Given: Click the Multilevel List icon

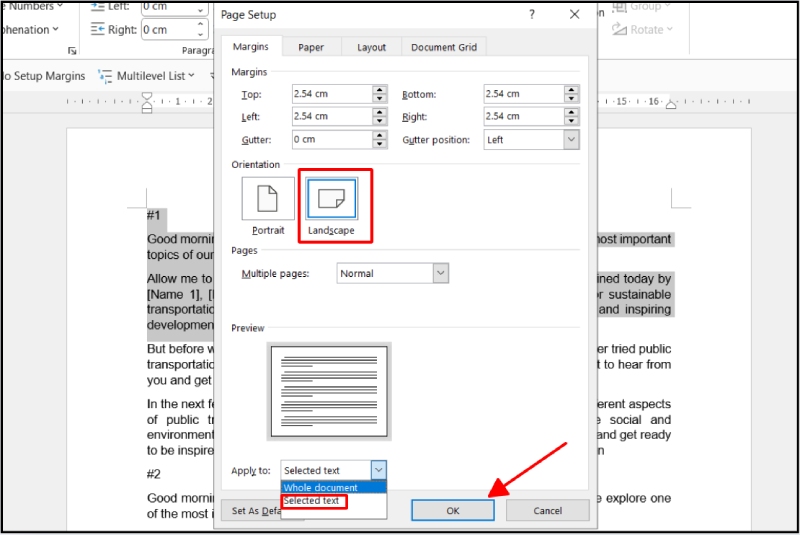Looking at the screenshot, I should click(x=105, y=76).
